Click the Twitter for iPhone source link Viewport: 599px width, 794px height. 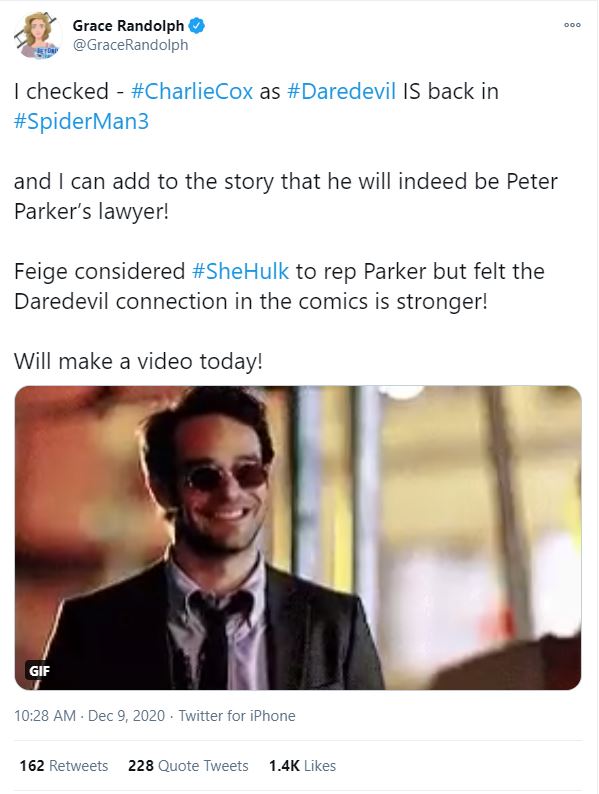[x=236, y=716]
